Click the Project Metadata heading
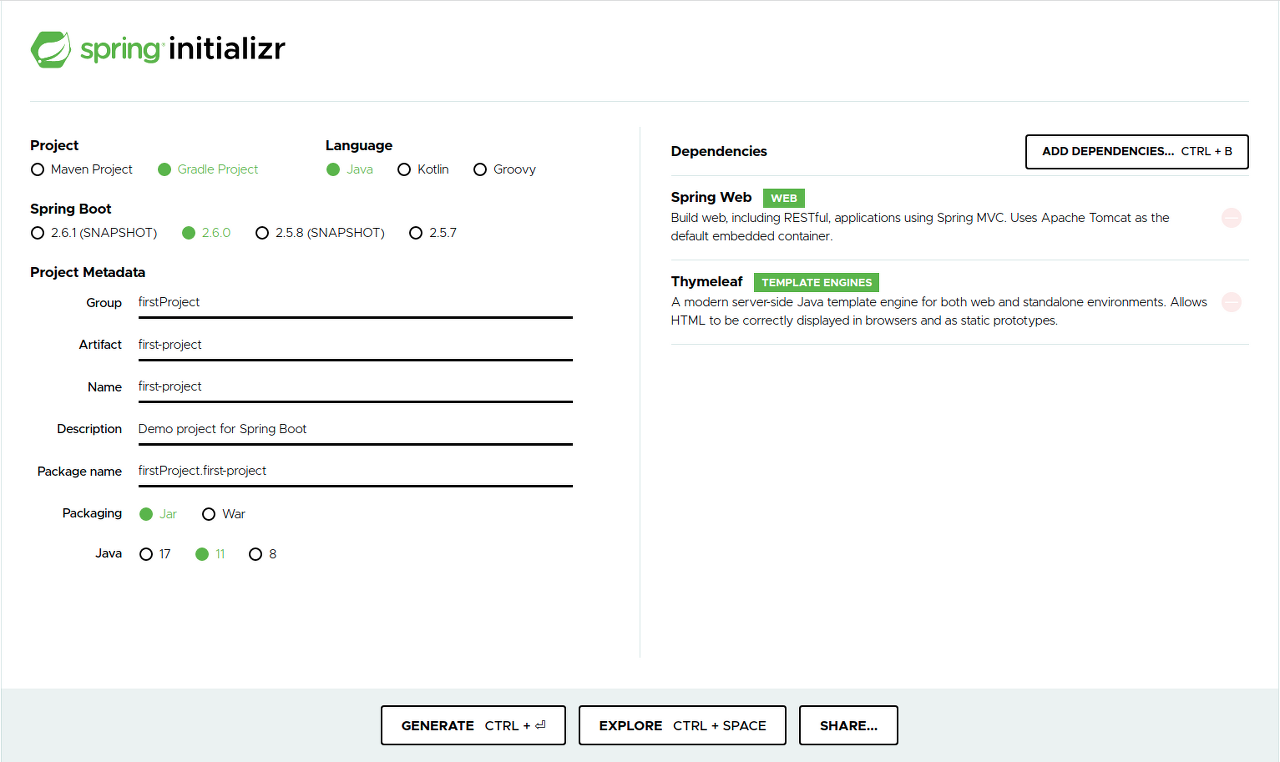1280x762 pixels. click(88, 272)
